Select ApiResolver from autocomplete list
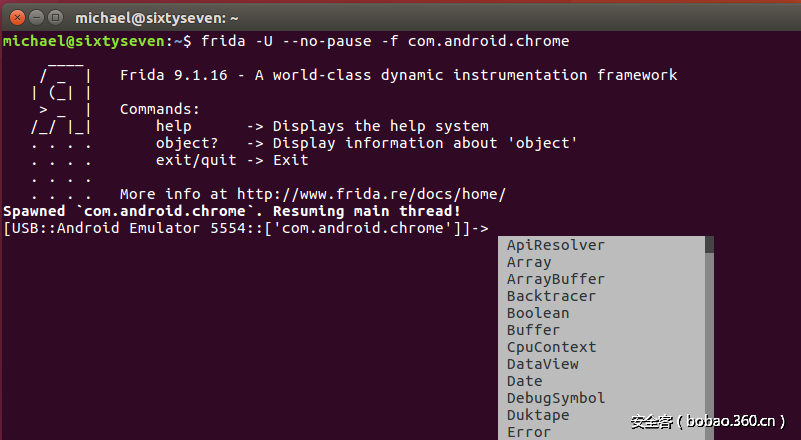 (x=555, y=245)
